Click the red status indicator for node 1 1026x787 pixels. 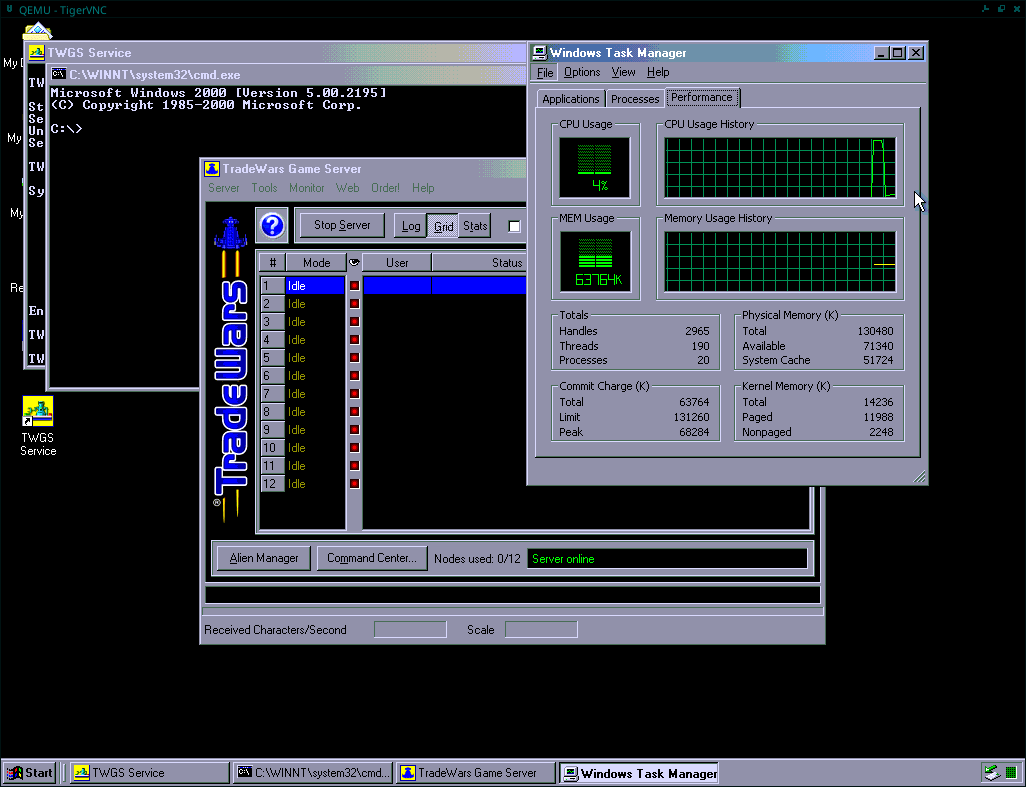click(x=355, y=286)
